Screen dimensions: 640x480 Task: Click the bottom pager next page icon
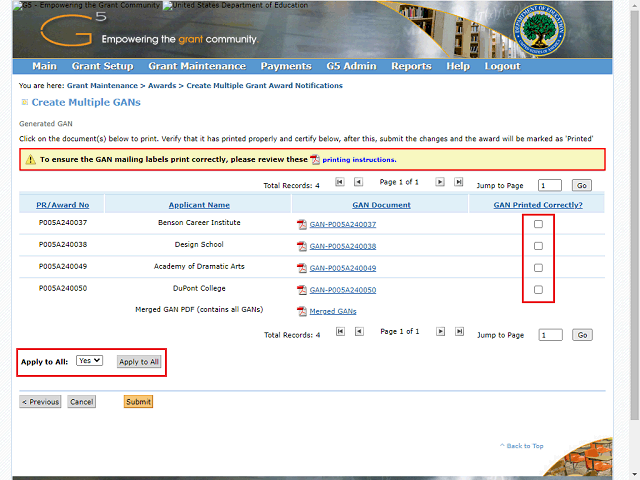(x=439, y=331)
